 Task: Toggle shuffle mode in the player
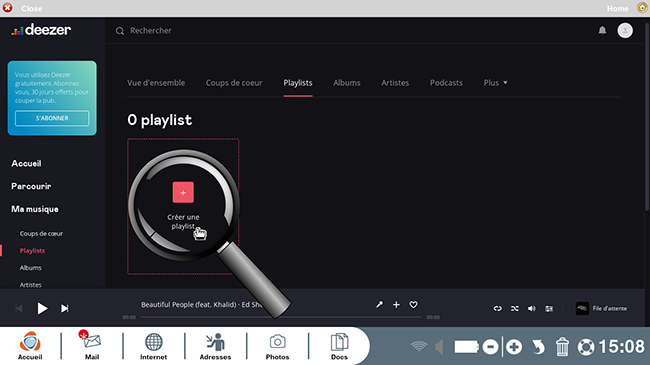tap(515, 309)
